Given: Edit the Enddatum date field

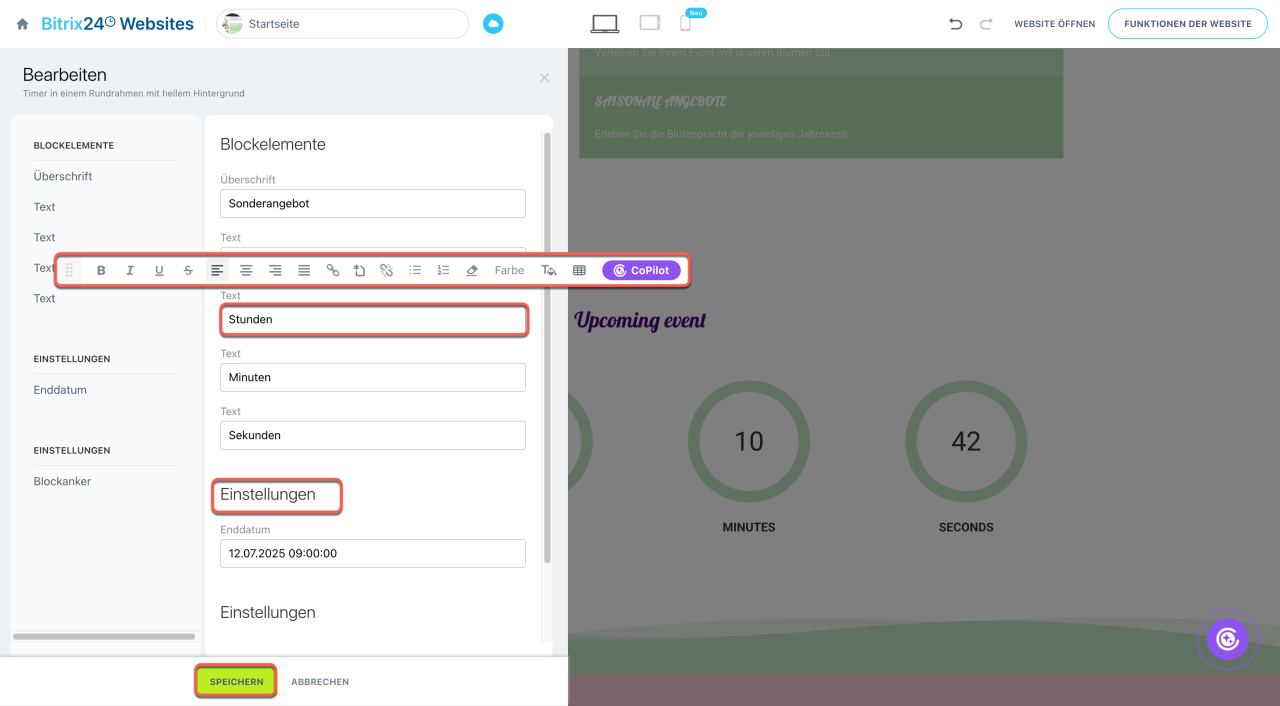Looking at the screenshot, I should tap(373, 553).
